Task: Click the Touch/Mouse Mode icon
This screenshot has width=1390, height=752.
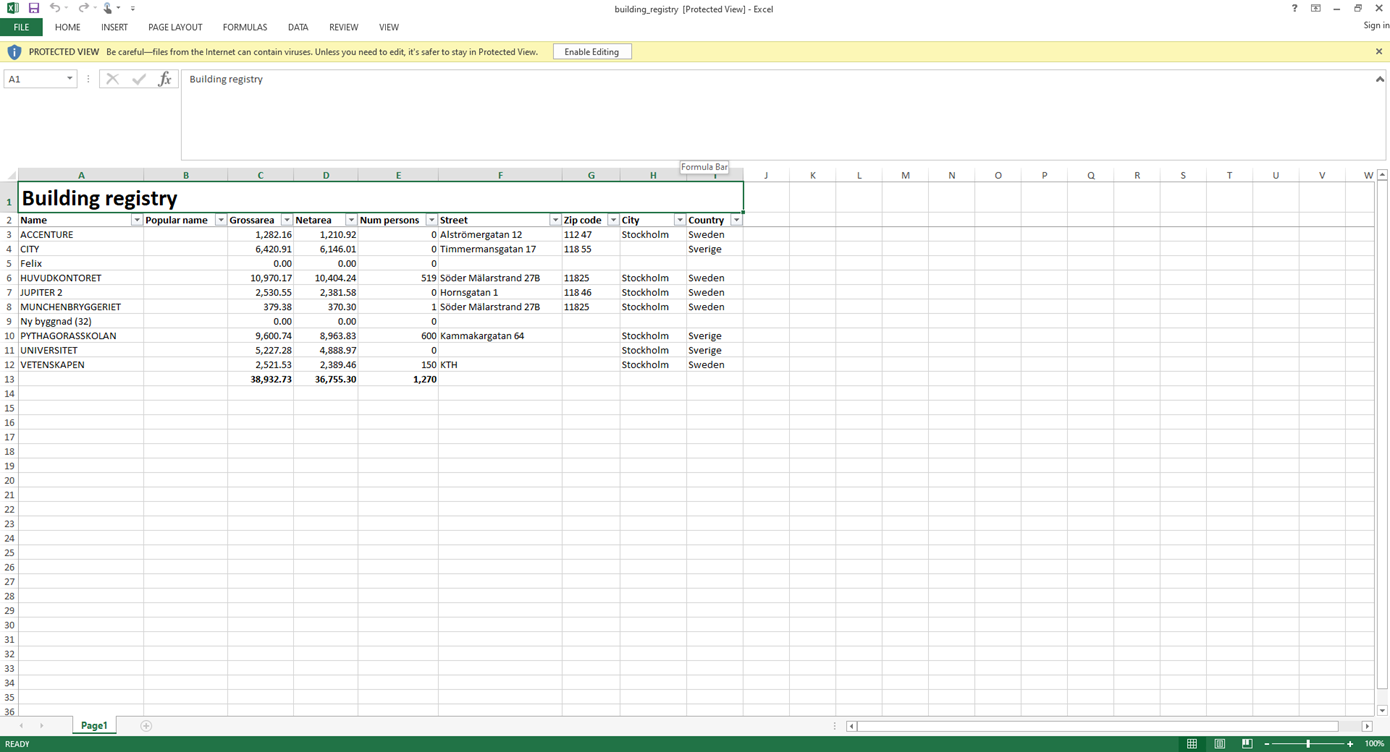Action: coord(108,8)
